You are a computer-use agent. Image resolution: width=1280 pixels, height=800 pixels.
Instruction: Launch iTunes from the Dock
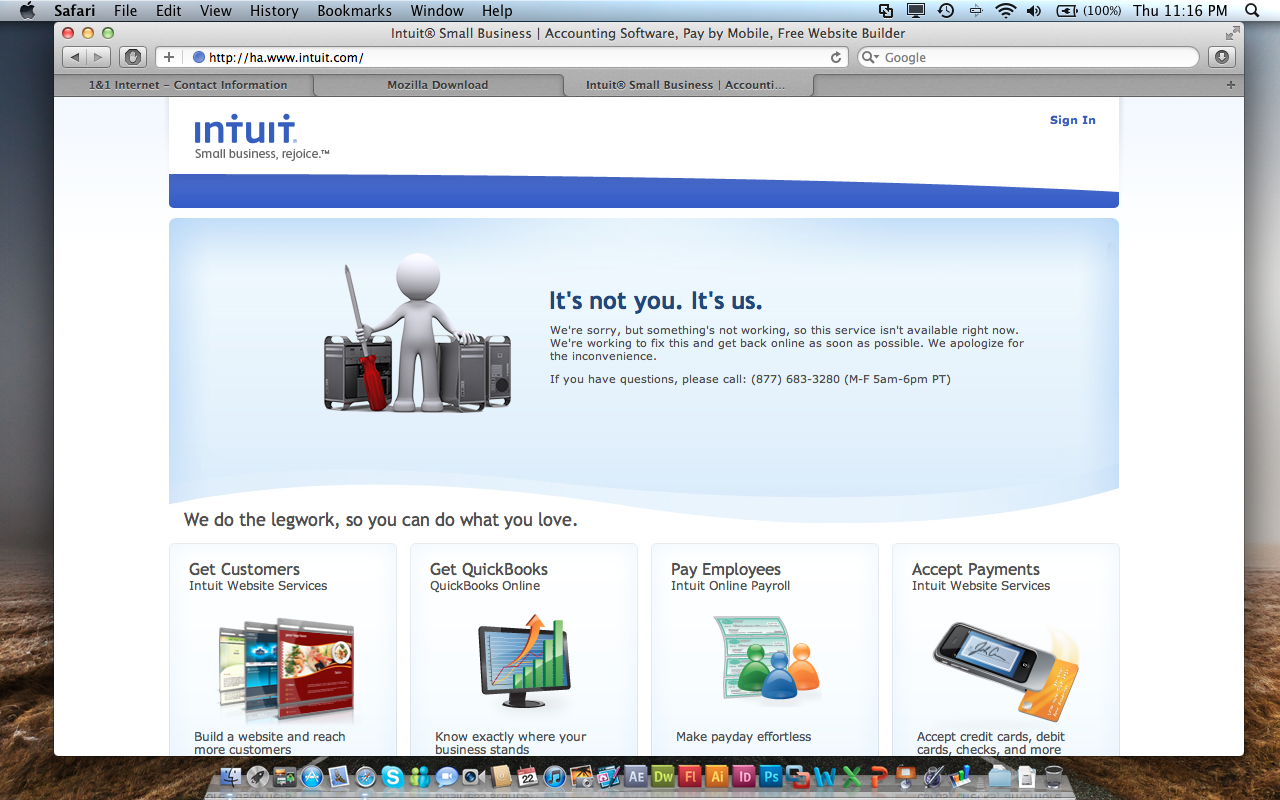tap(554, 776)
